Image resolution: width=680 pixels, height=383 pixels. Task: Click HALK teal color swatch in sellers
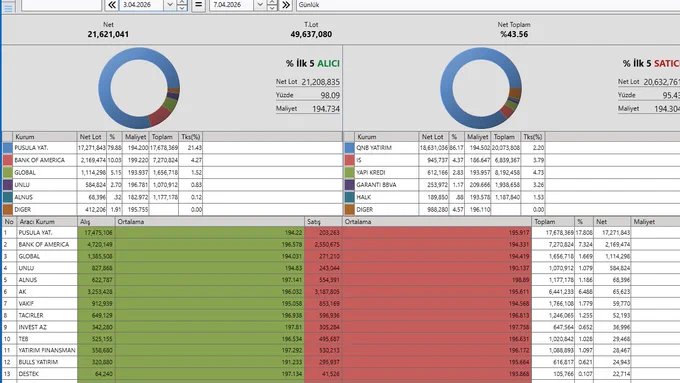pos(350,197)
